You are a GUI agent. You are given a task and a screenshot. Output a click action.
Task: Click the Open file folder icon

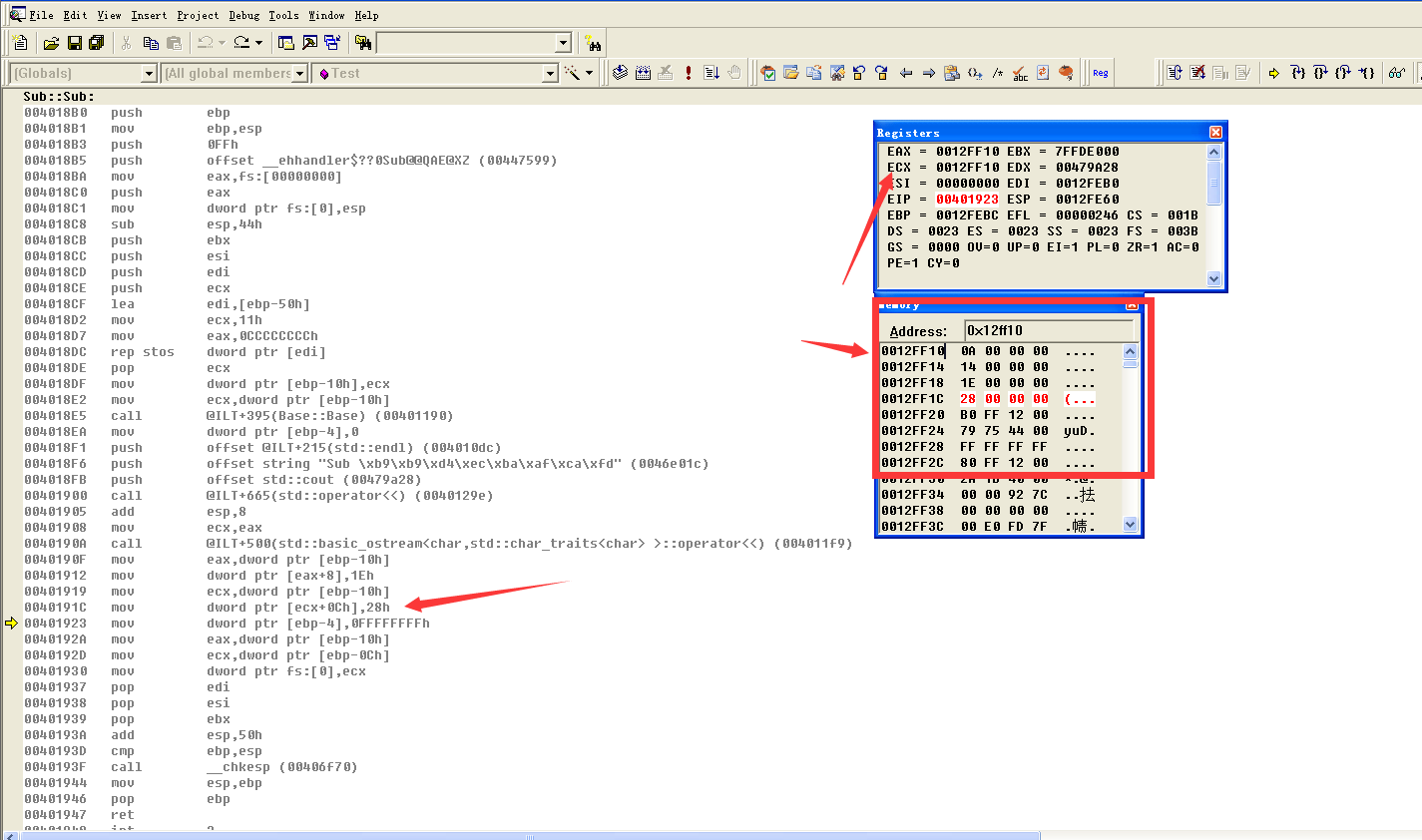51,43
